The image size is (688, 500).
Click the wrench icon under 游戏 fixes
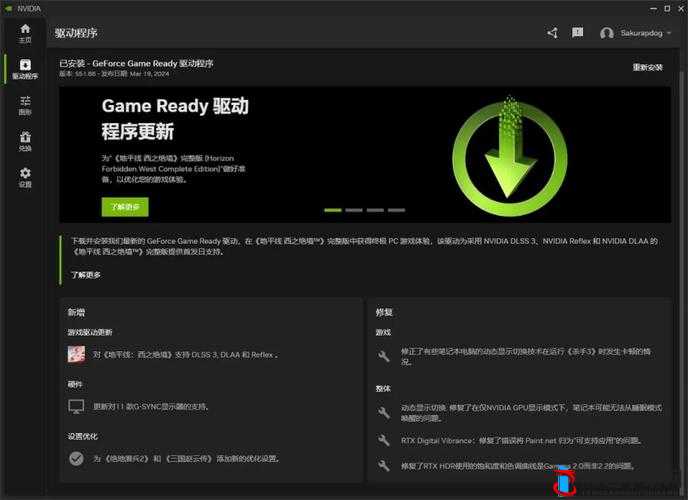(383, 356)
